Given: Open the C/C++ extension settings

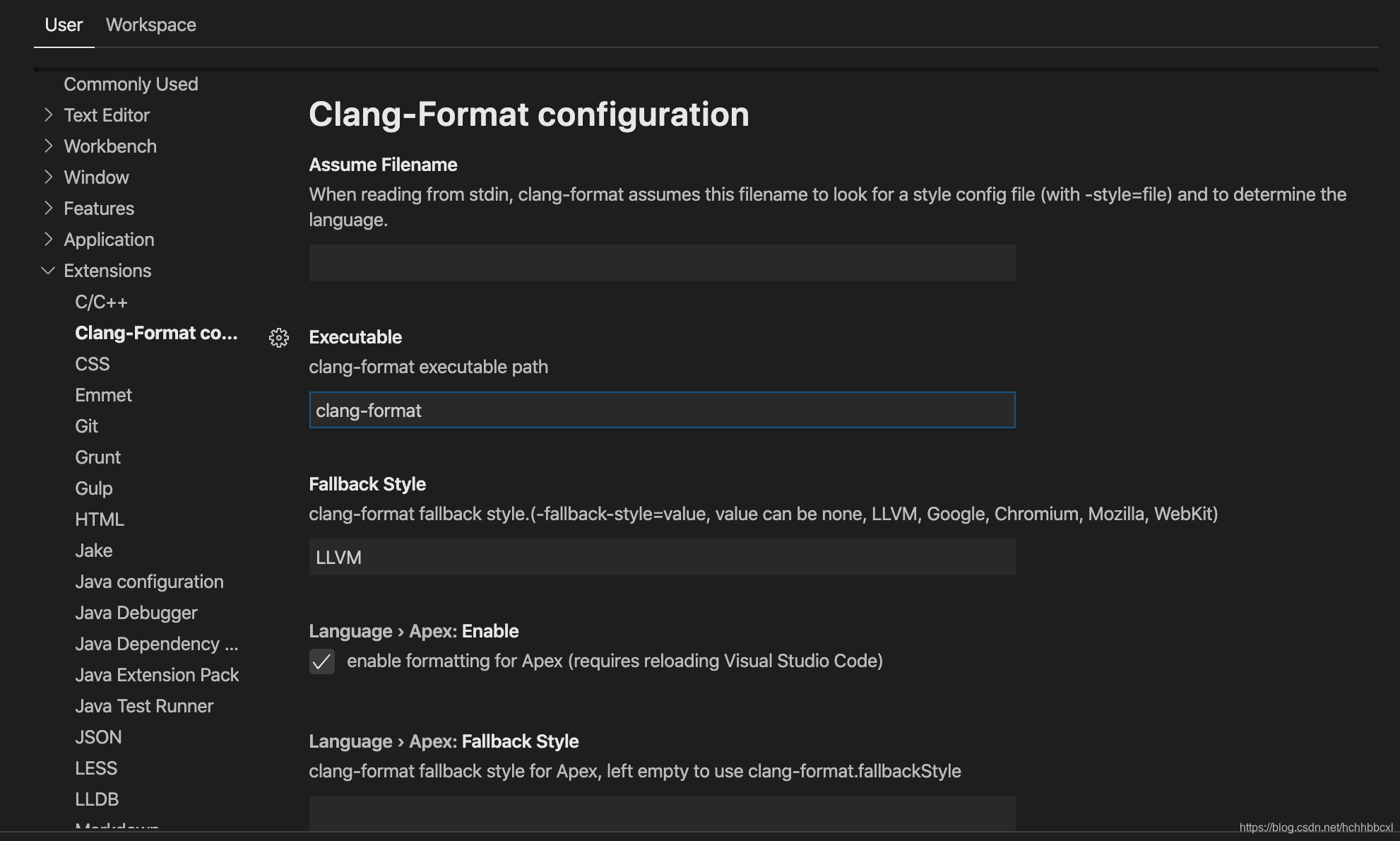Looking at the screenshot, I should [102, 301].
